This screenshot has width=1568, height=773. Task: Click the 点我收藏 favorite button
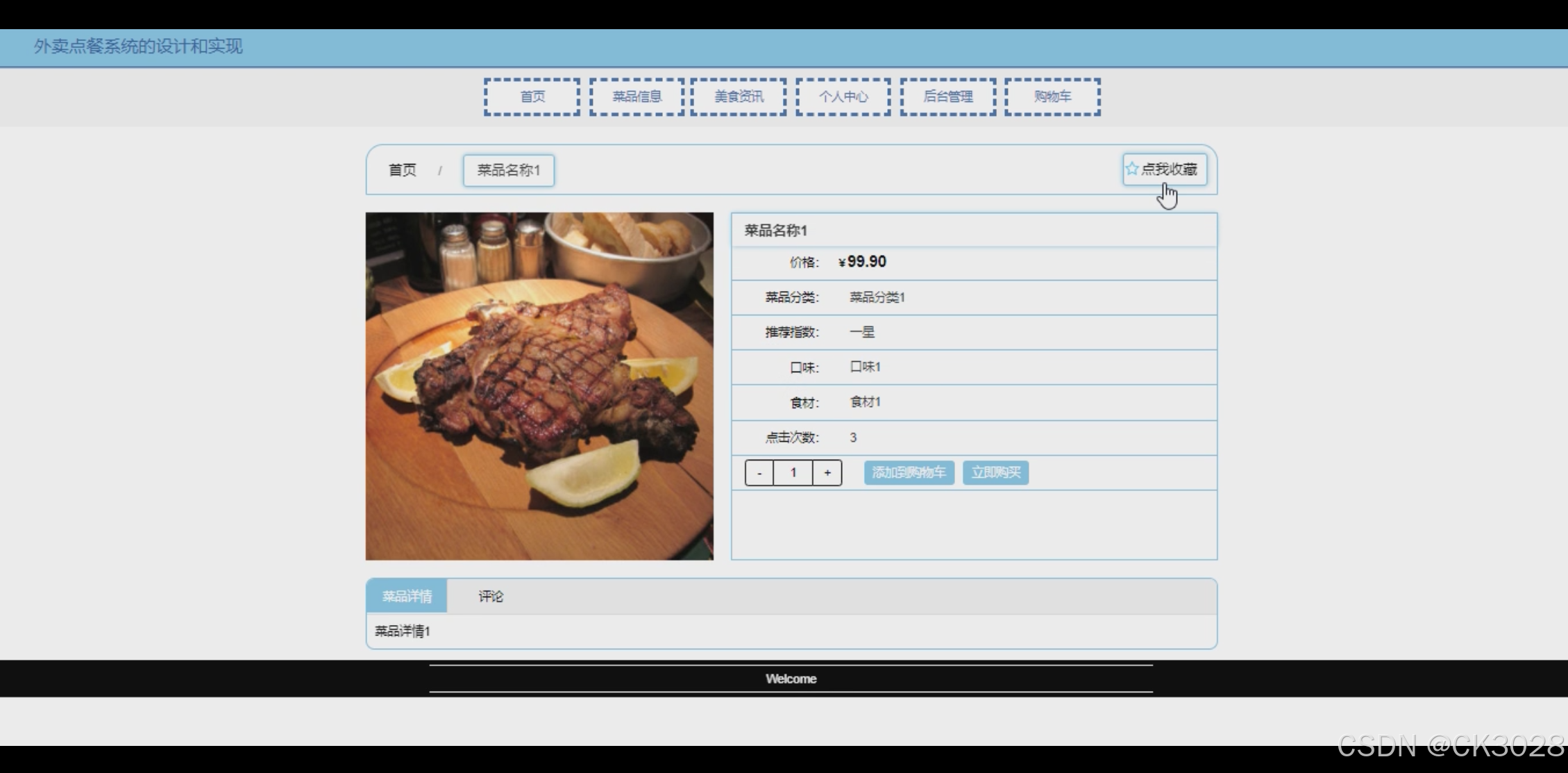[1168, 169]
